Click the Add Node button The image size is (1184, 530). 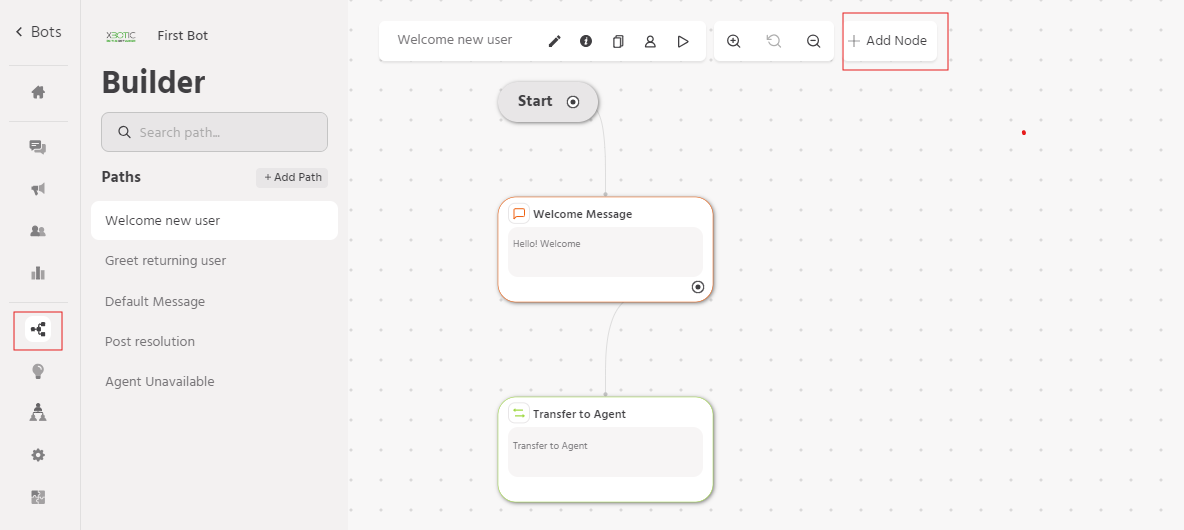click(888, 41)
